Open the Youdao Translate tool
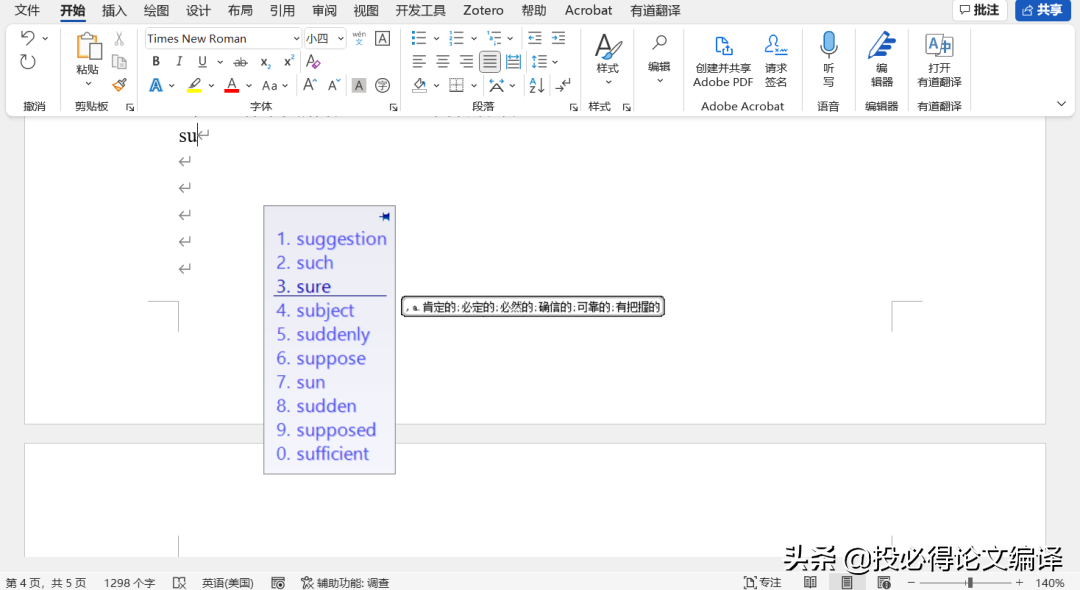Image resolution: width=1080 pixels, height=590 pixels. coord(939,60)
